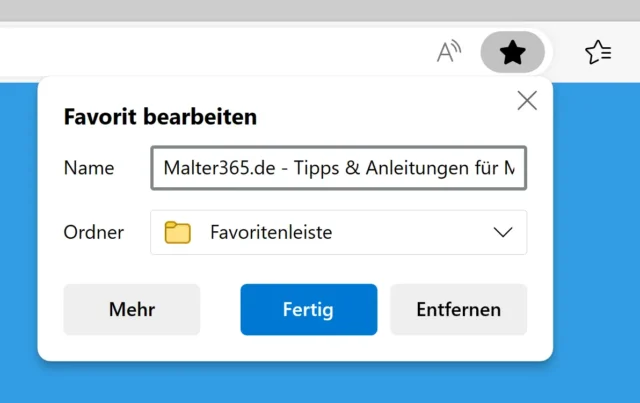The width and height of the screenshot is (640, 403).
Task: Focus the browser address bar
Action: (200, 52)
